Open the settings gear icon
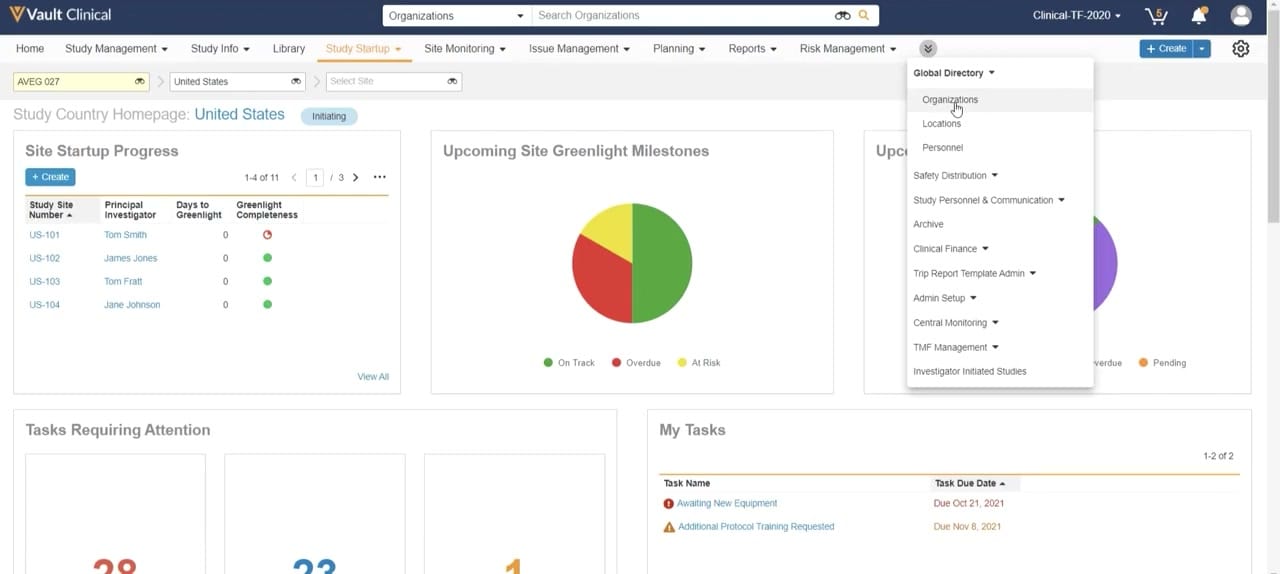The width and height of the screenshot is (1280, 574). tap(1241, 48)
